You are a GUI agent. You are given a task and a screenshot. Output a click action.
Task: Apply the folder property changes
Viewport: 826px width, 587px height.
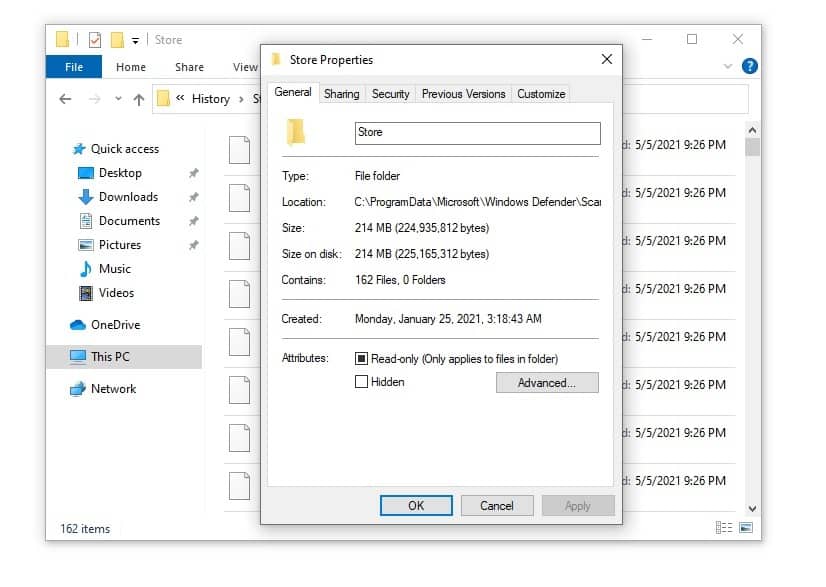578,505
